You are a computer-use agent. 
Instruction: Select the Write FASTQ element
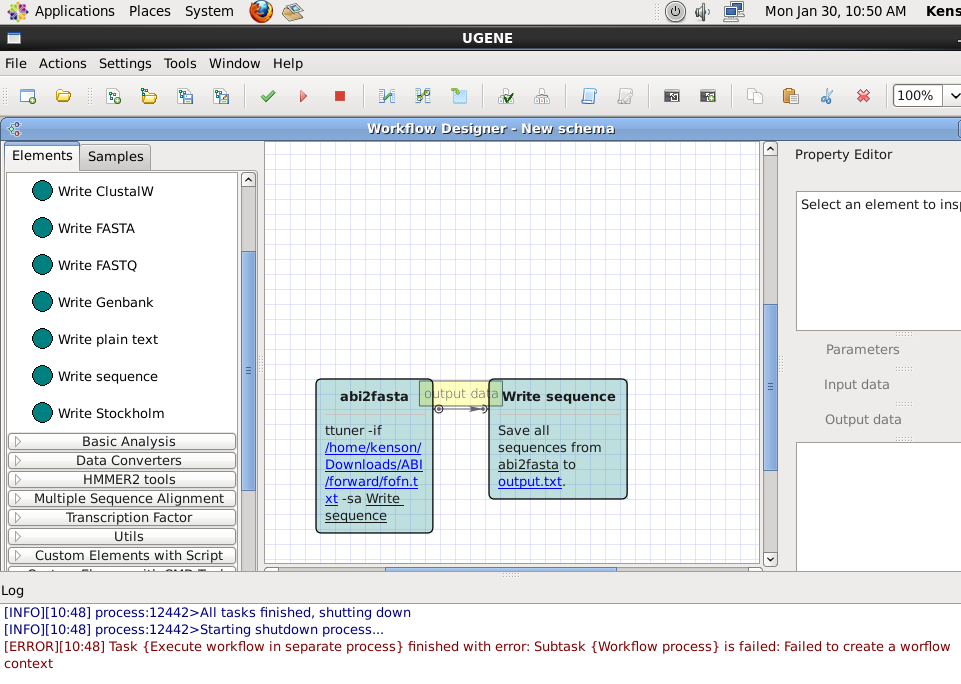(97, 265)
